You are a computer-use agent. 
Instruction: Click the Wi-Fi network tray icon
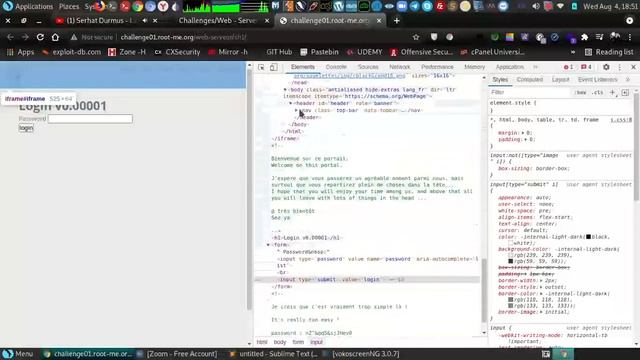click(560, 6)
